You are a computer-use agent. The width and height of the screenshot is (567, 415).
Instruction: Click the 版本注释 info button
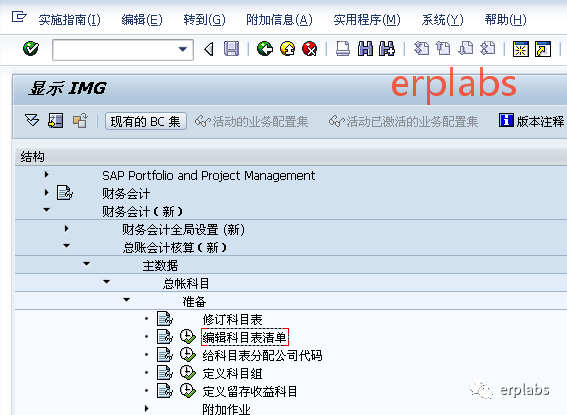[531, 121]
